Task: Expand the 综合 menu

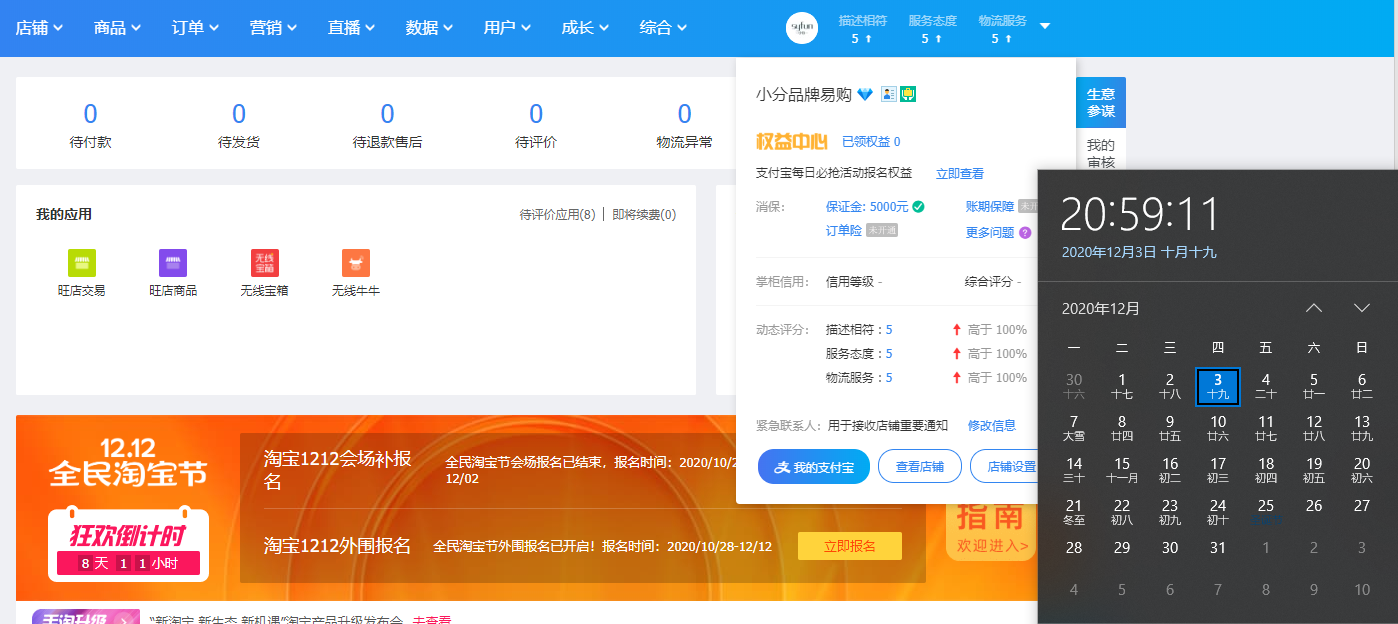Action: point(664,28)
